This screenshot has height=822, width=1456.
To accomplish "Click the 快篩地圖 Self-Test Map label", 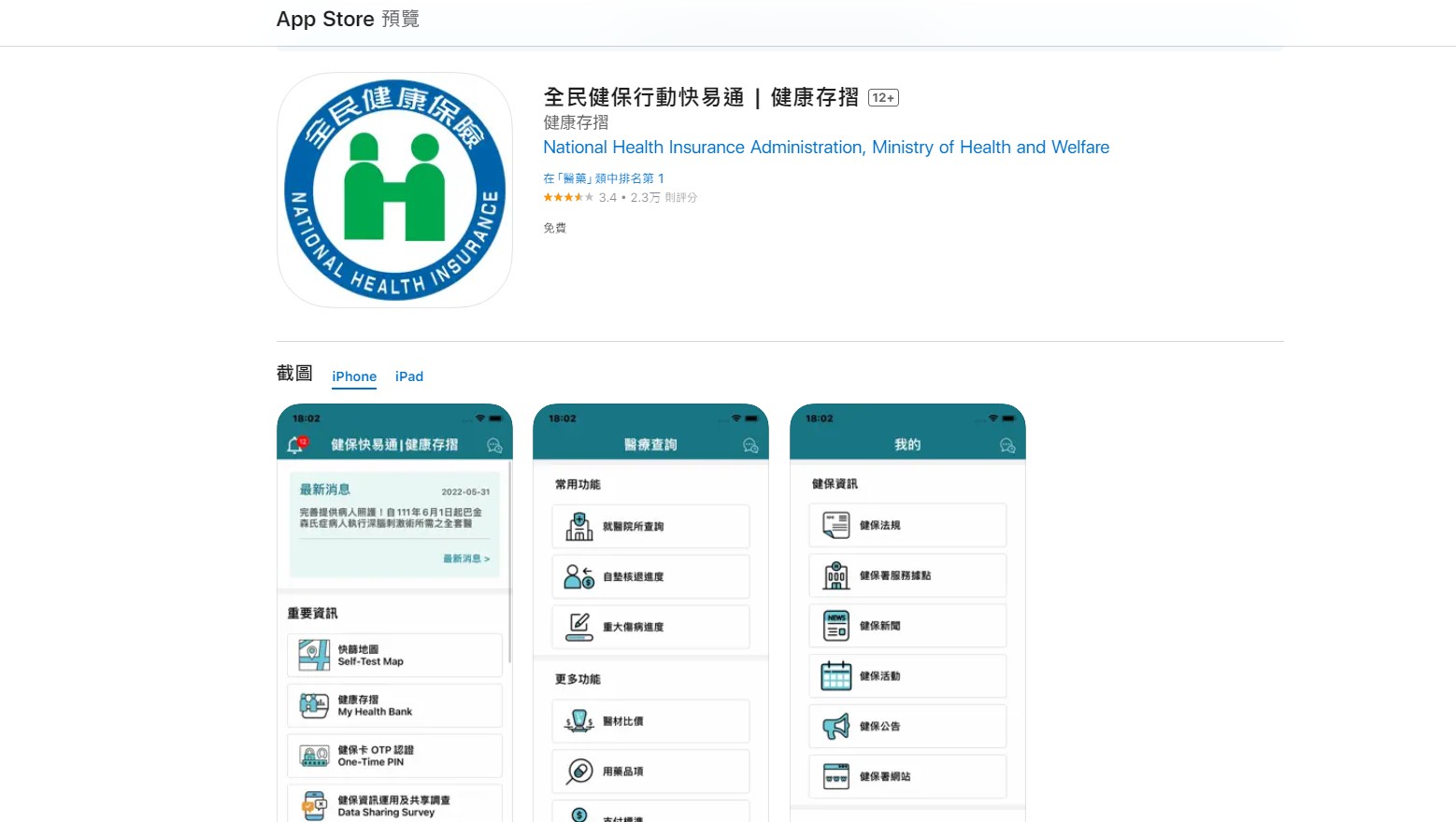I will [370, 656].
